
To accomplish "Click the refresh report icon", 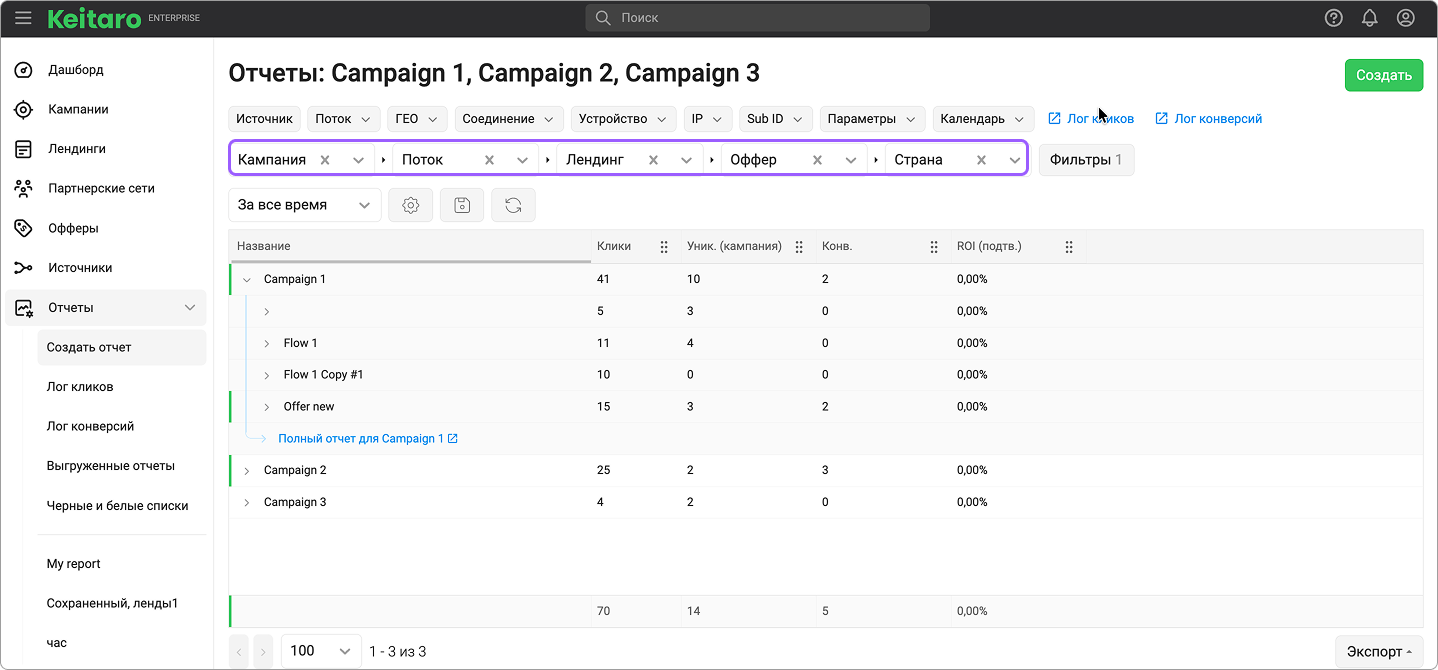I will (x=513, y=205).
